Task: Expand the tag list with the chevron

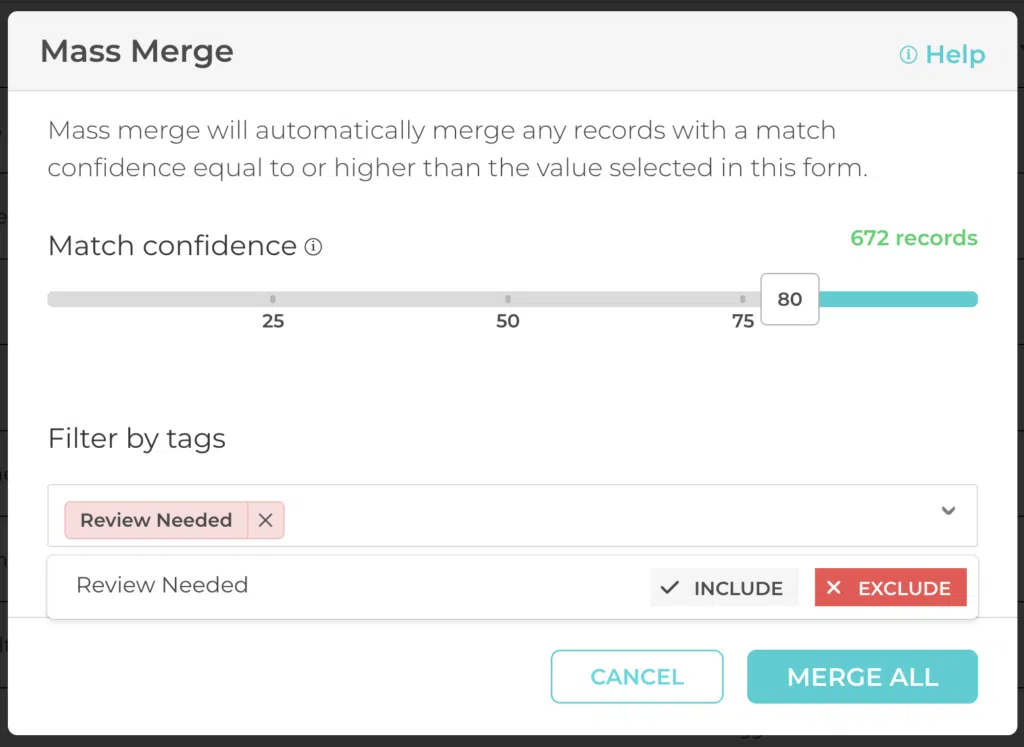Action: pyautogui.click(x=948, y=511)
